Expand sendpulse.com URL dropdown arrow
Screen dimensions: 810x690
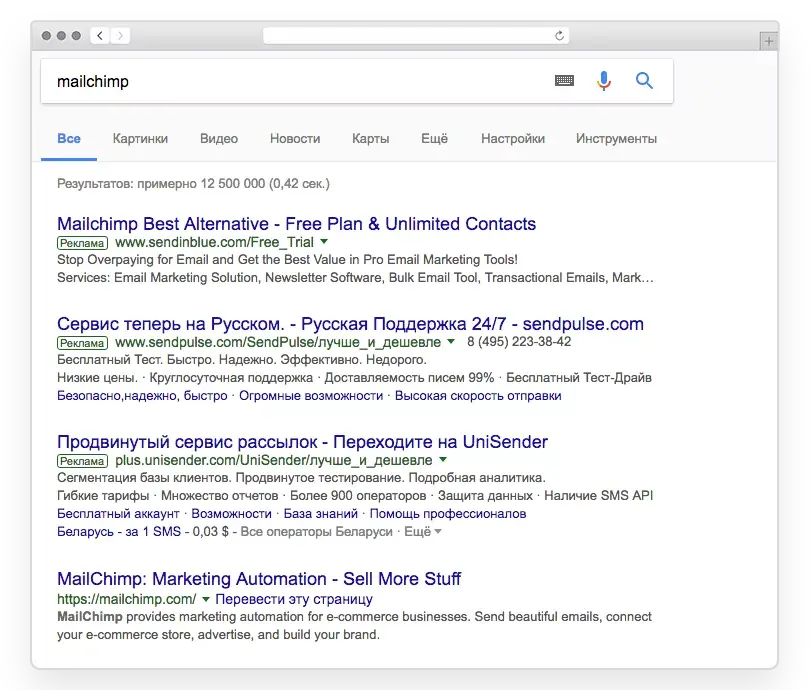451,341
